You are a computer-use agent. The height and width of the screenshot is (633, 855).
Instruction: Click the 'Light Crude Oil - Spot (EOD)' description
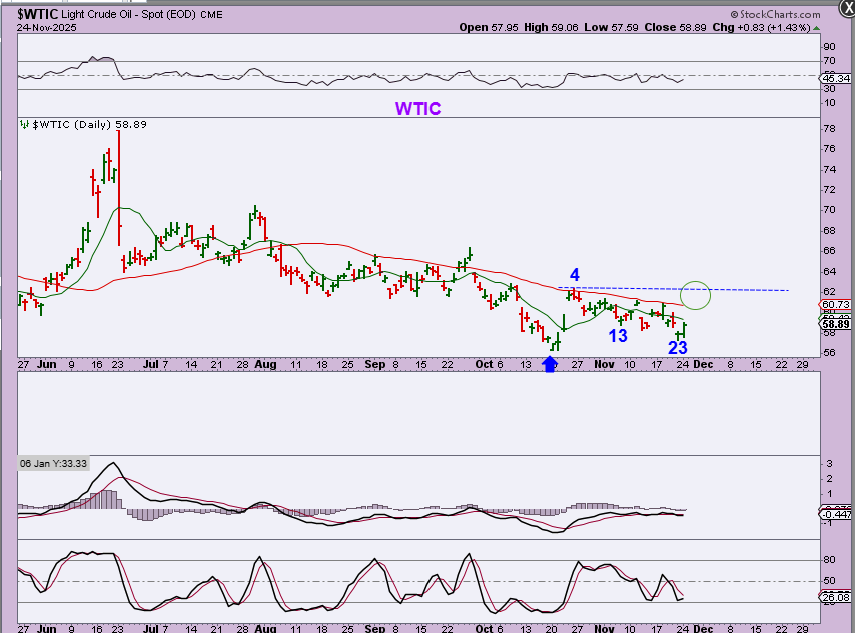pyautogui.click(x=128, y=15)
